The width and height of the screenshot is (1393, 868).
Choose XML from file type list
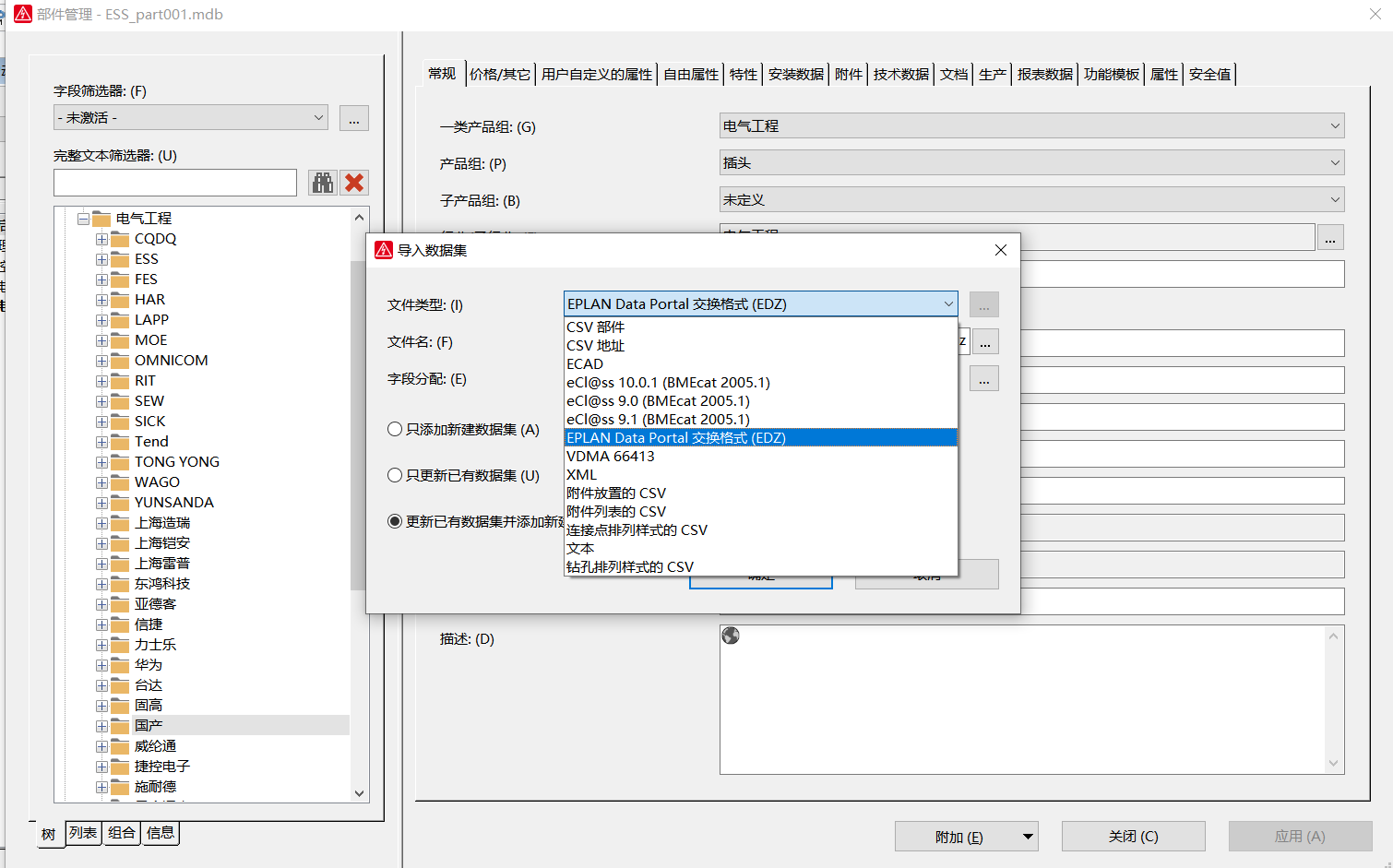pyautogui.click(x=582, y=475)
